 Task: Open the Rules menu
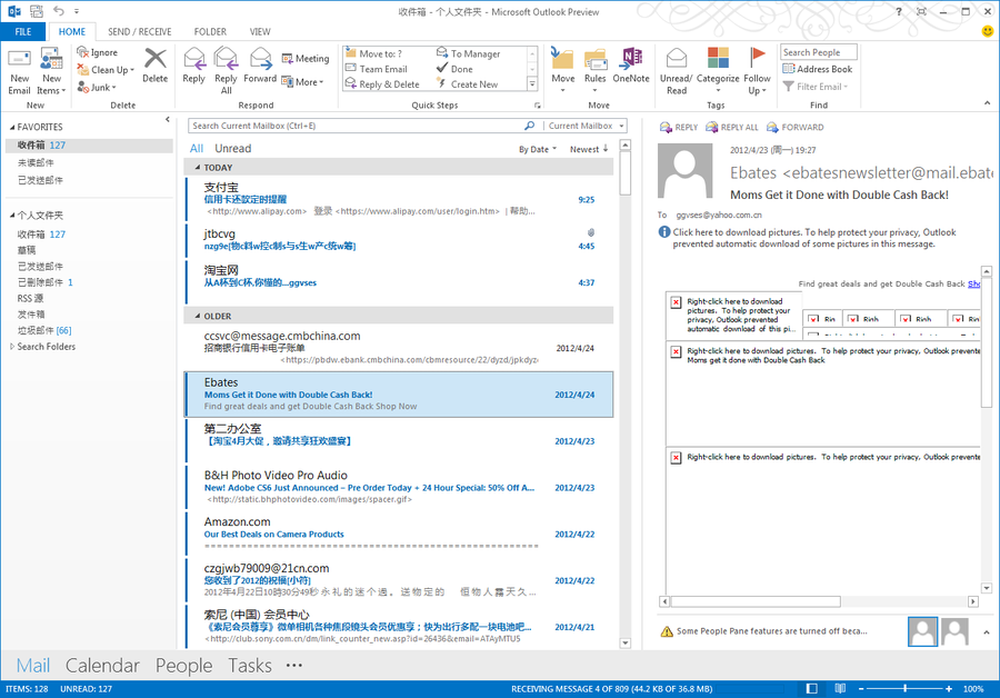tap(595, 70)
